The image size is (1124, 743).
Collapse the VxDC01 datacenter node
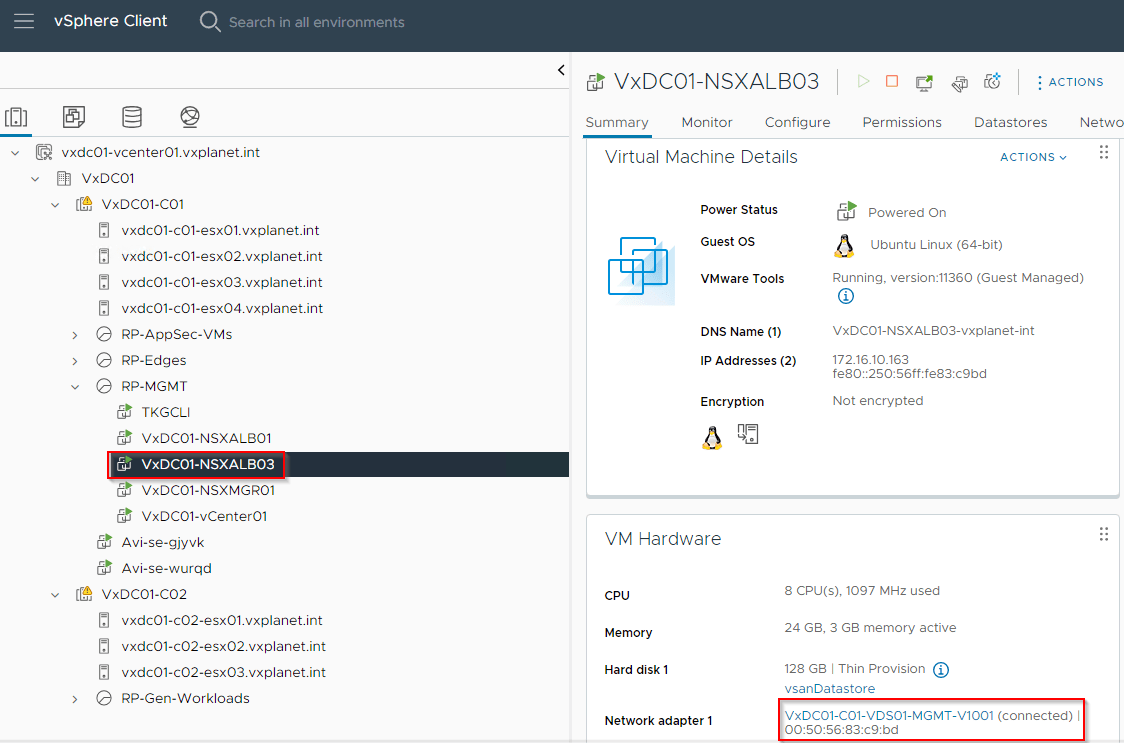[35, 179]
